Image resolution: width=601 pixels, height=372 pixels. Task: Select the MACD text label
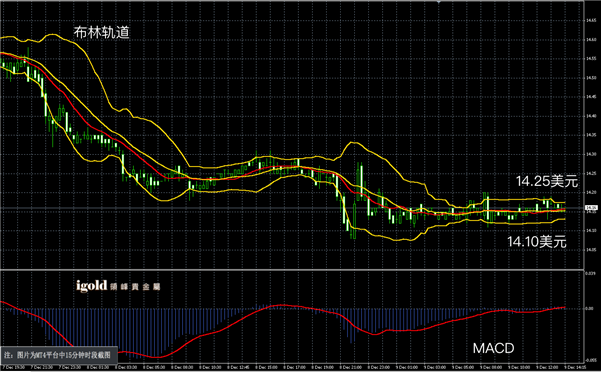[x=493, y=348]
